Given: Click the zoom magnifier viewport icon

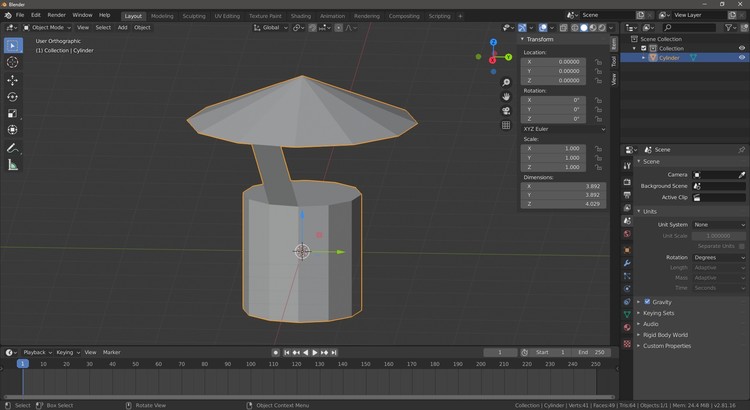Looking at the screenshot, I should pos(507,82).
